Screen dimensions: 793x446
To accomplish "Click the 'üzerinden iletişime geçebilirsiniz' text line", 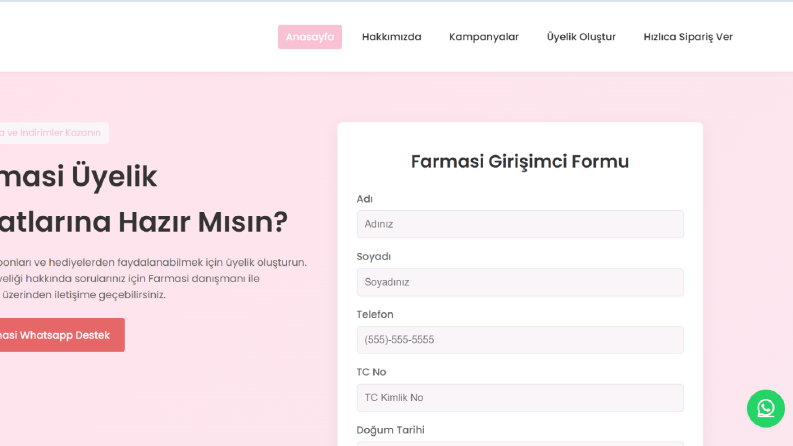I will 83,295.
